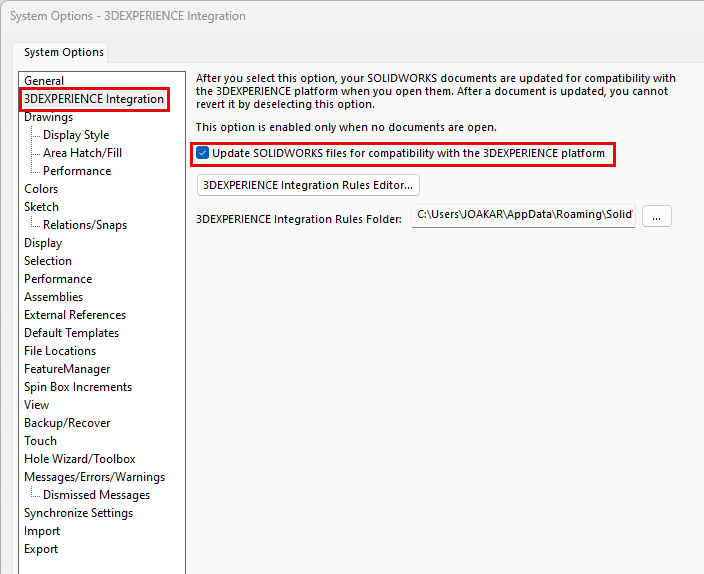This screenshot has height=574, width=704.
Task: Select 3DEXPERIENCE Integration category
Action: (x=94, y=99)
